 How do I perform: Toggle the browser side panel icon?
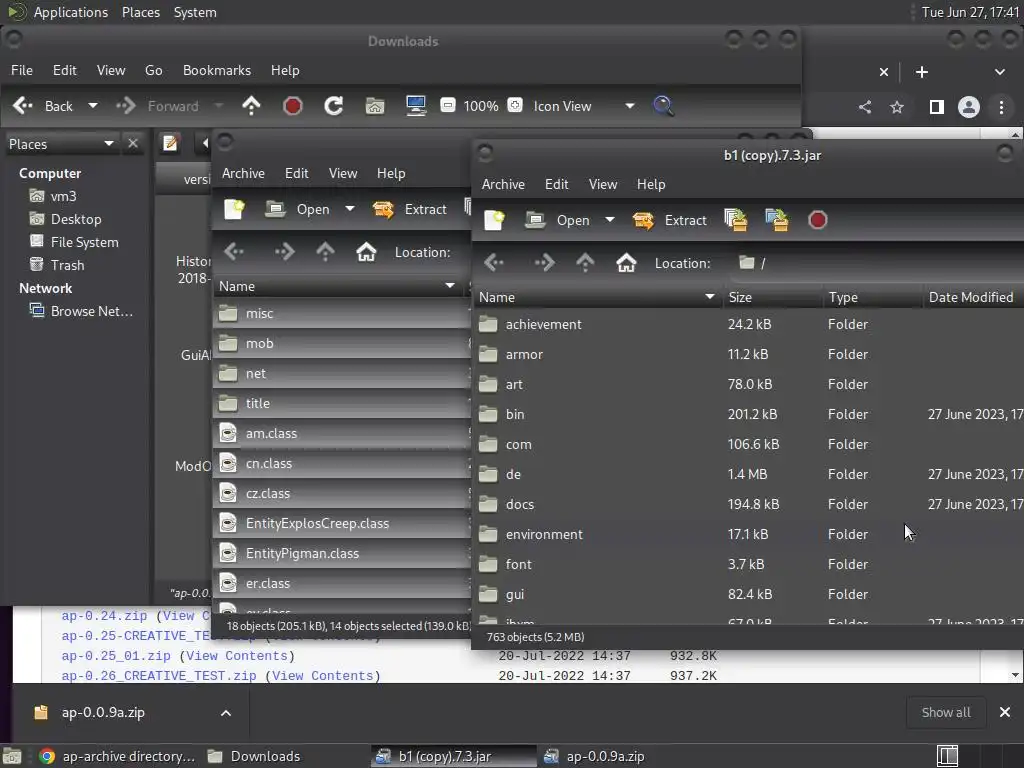(x=936, y=107)
